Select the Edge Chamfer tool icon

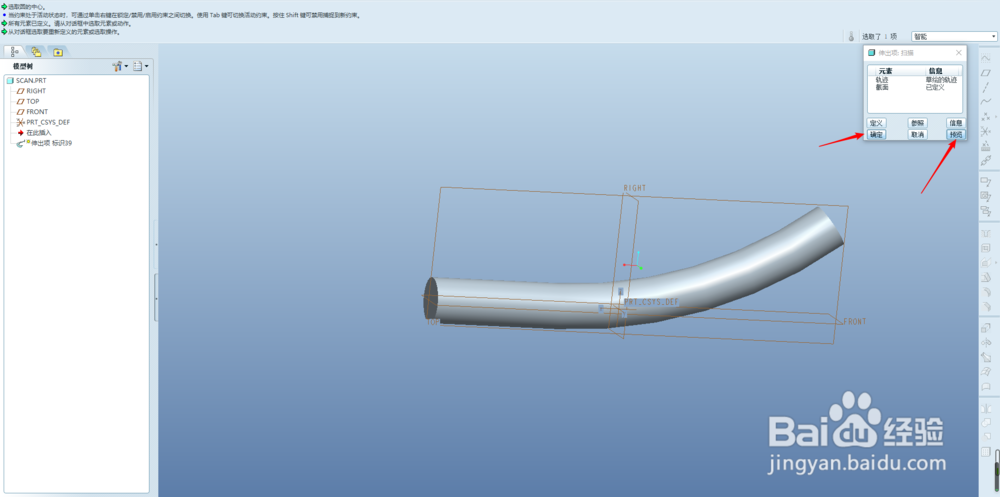985,307
